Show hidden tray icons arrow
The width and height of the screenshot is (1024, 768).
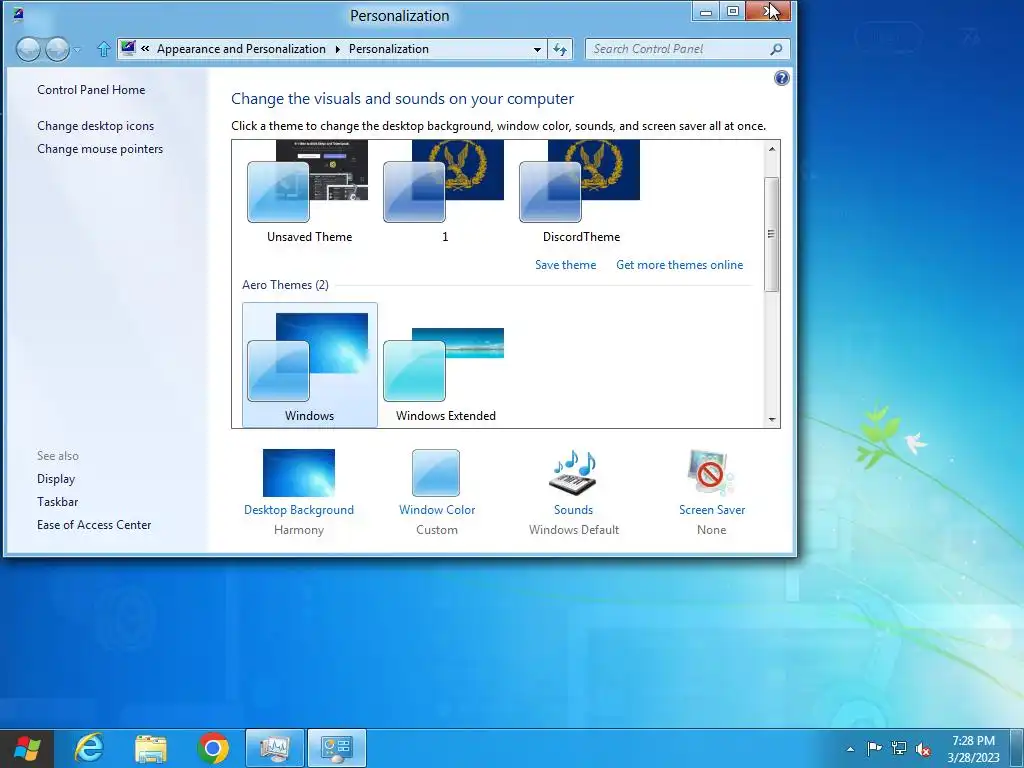pyautogui.click(x=850, y=749)
